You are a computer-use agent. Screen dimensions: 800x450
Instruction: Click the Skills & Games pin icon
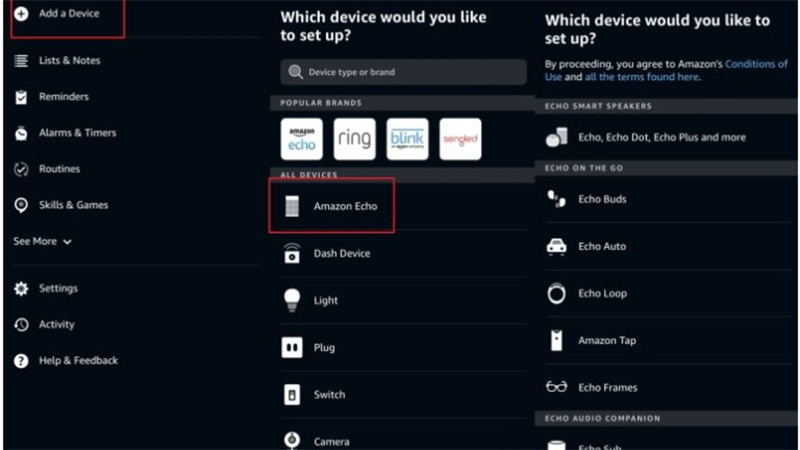point(21,205)
